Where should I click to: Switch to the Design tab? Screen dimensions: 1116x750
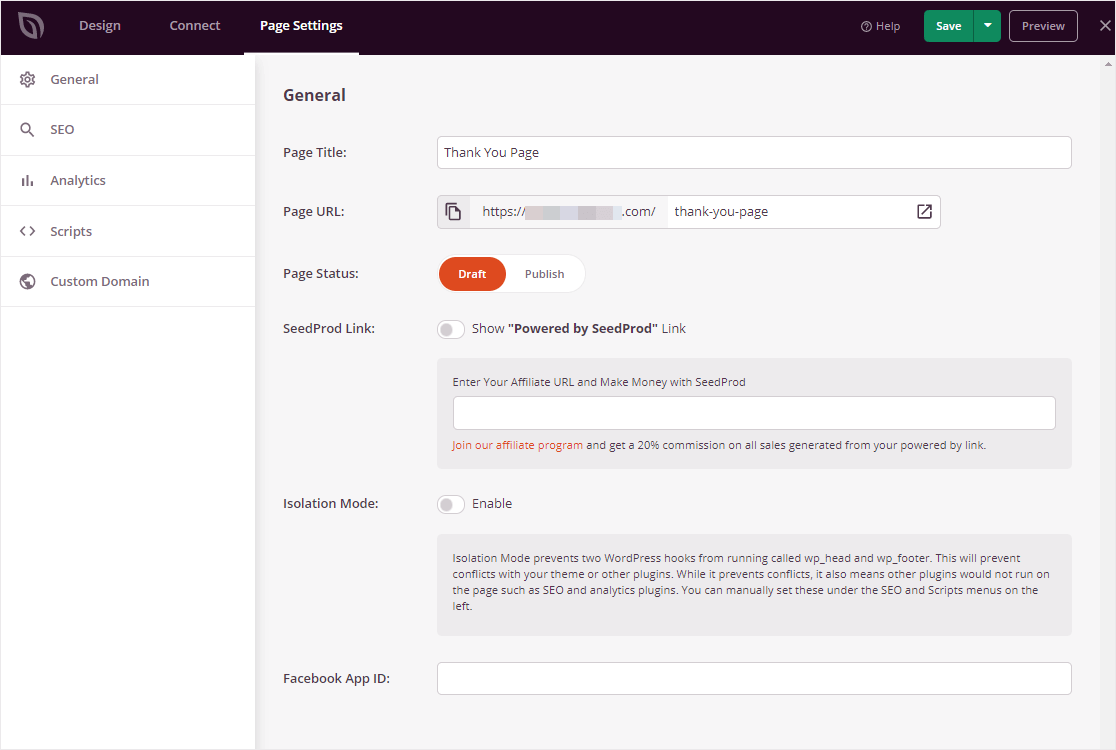[100, 26]
